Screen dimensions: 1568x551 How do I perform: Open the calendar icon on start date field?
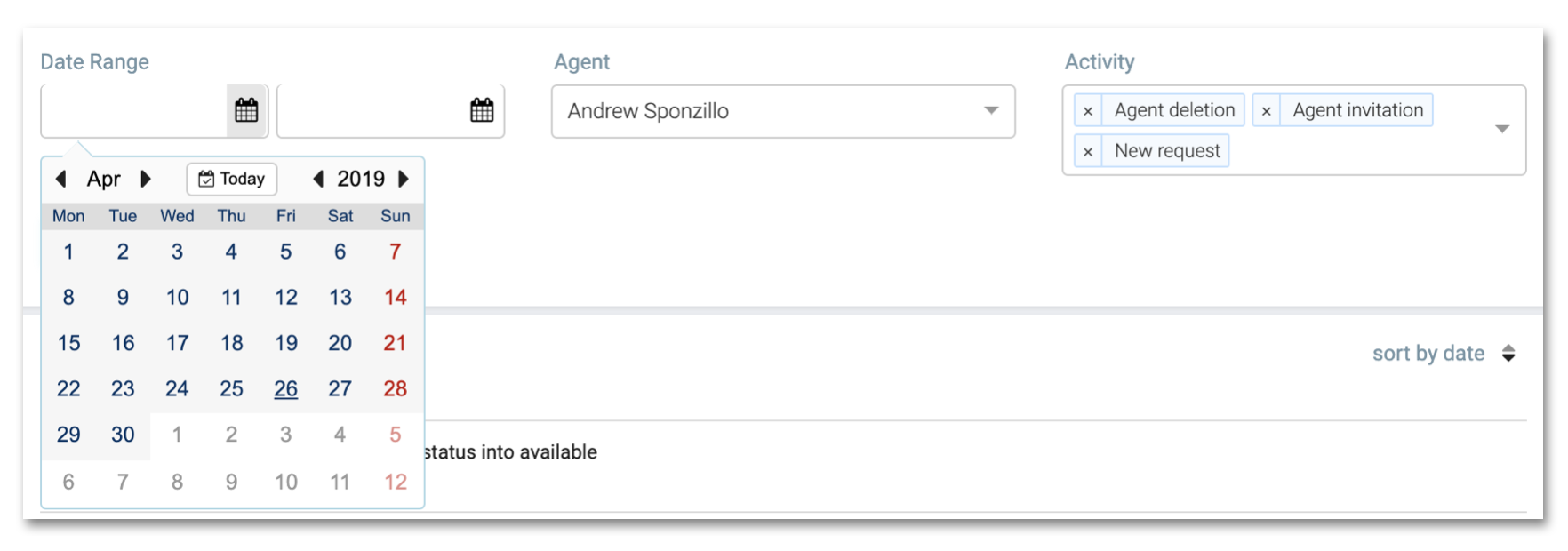246,110
